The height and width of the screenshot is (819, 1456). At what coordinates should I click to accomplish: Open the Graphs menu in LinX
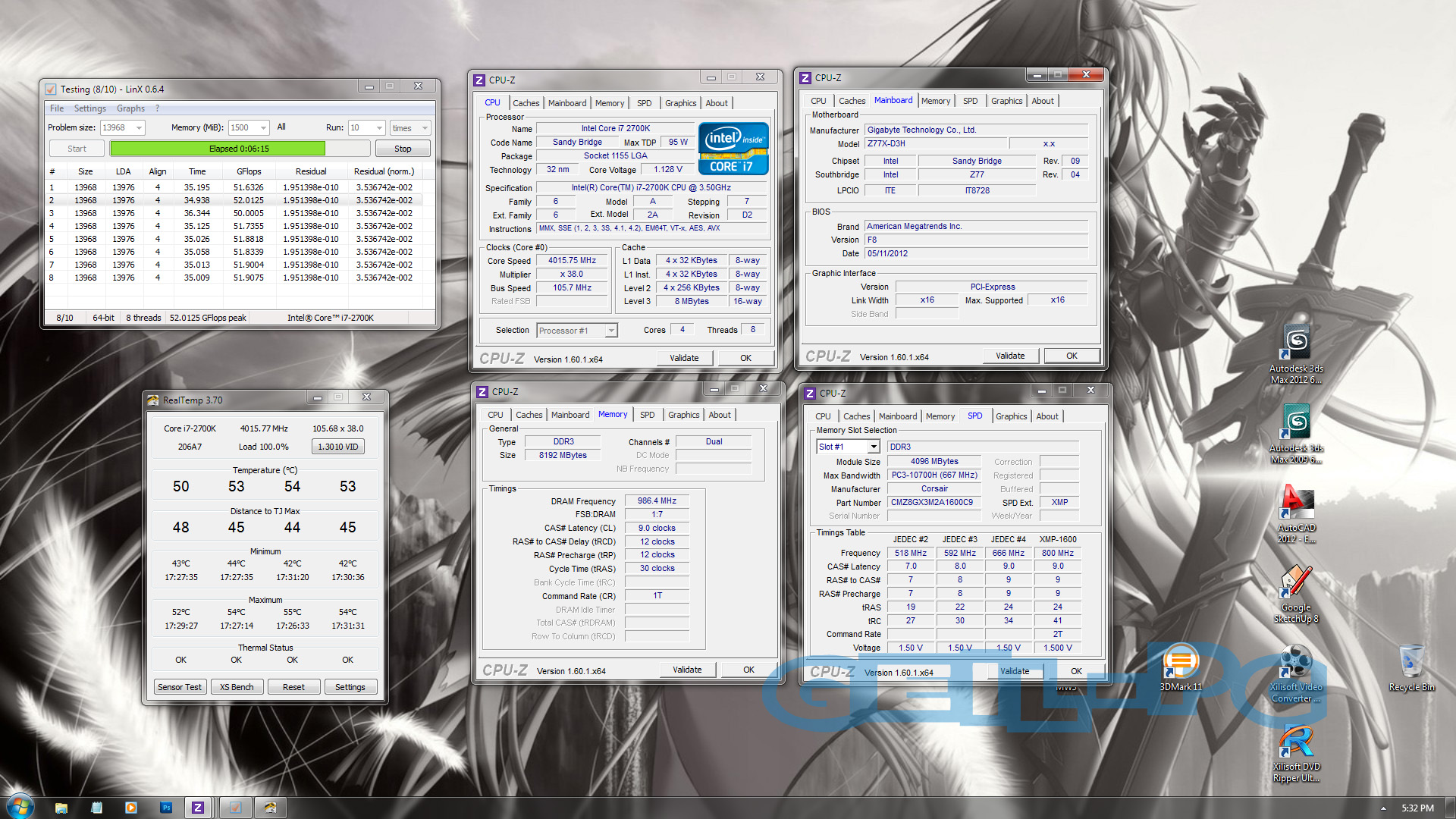pos(130,108)
